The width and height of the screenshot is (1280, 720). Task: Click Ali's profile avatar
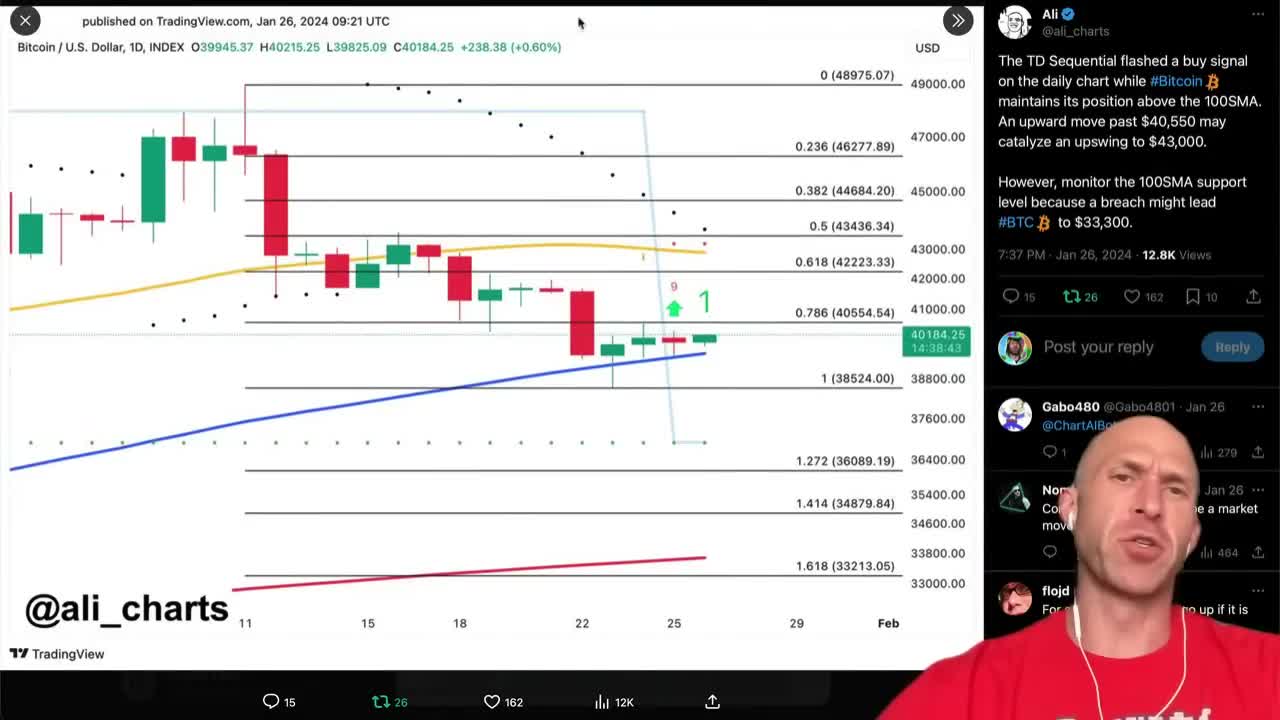pos(1014,21)
